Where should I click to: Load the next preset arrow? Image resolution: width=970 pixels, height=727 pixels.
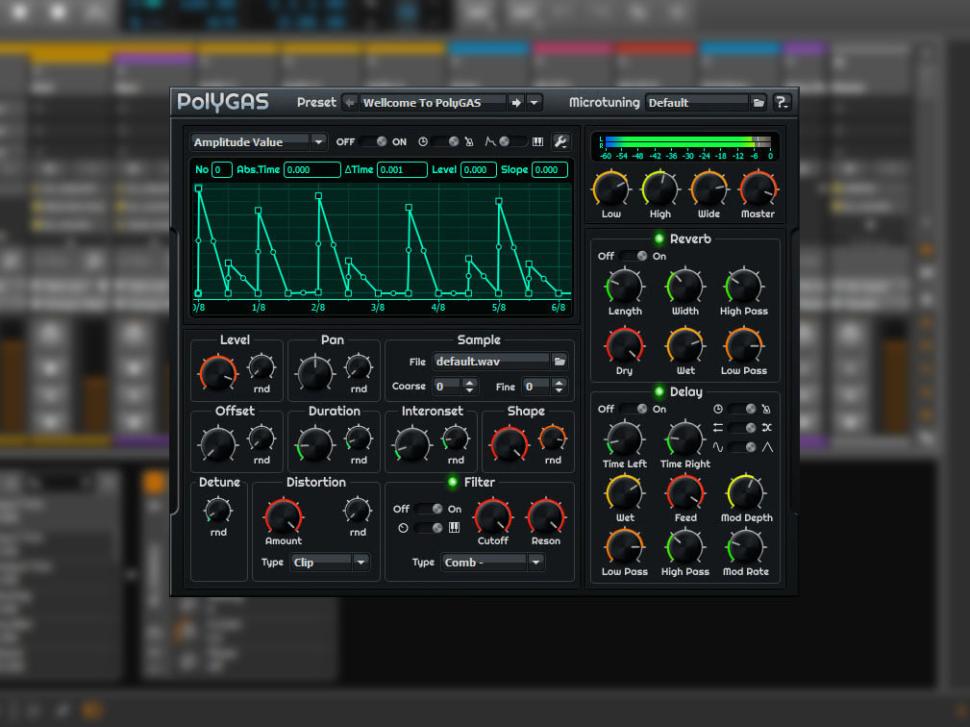coord(516,102)
